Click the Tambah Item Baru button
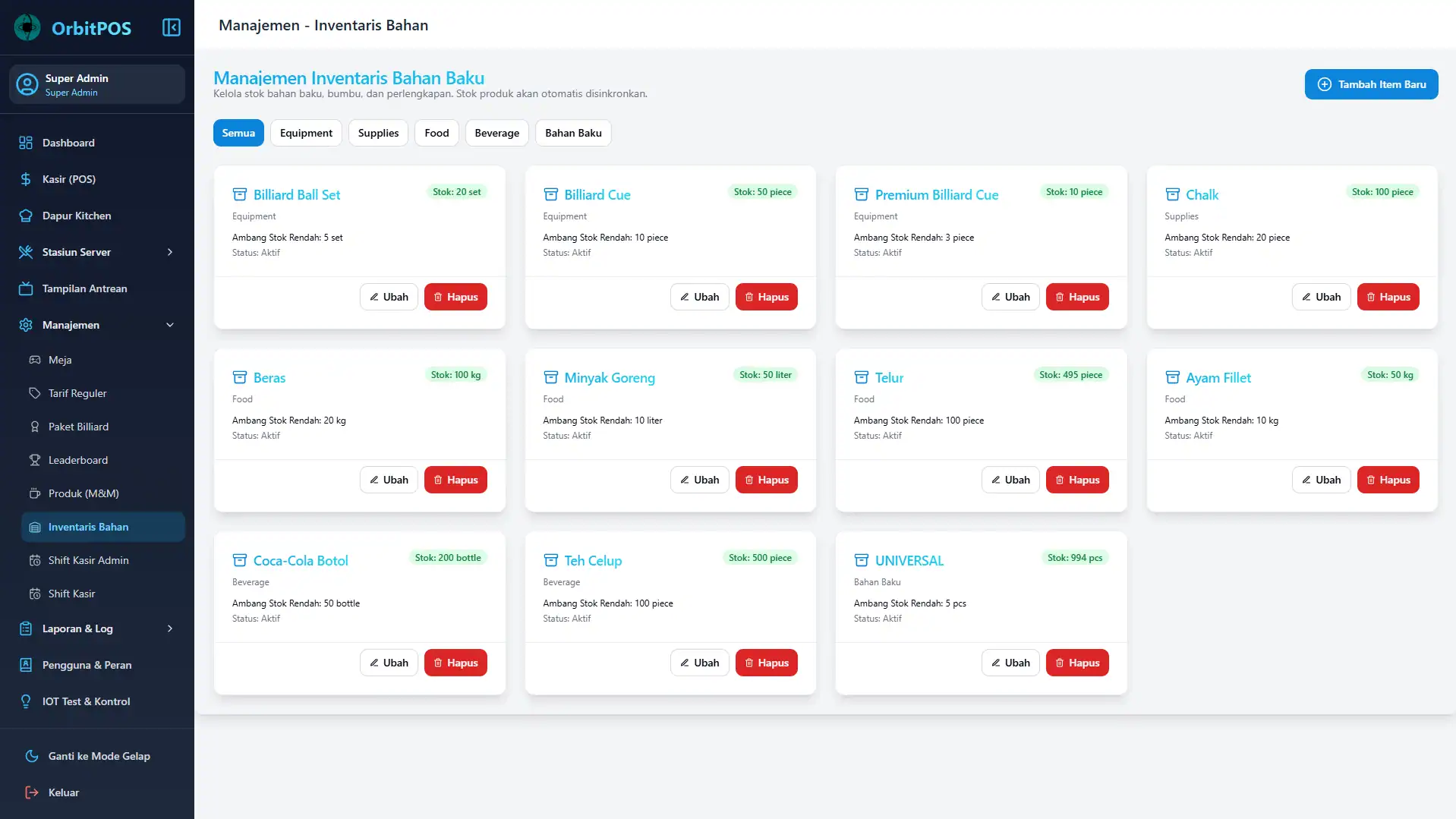This screenshot has width=1456, height=819. [x=1370, y=84]
